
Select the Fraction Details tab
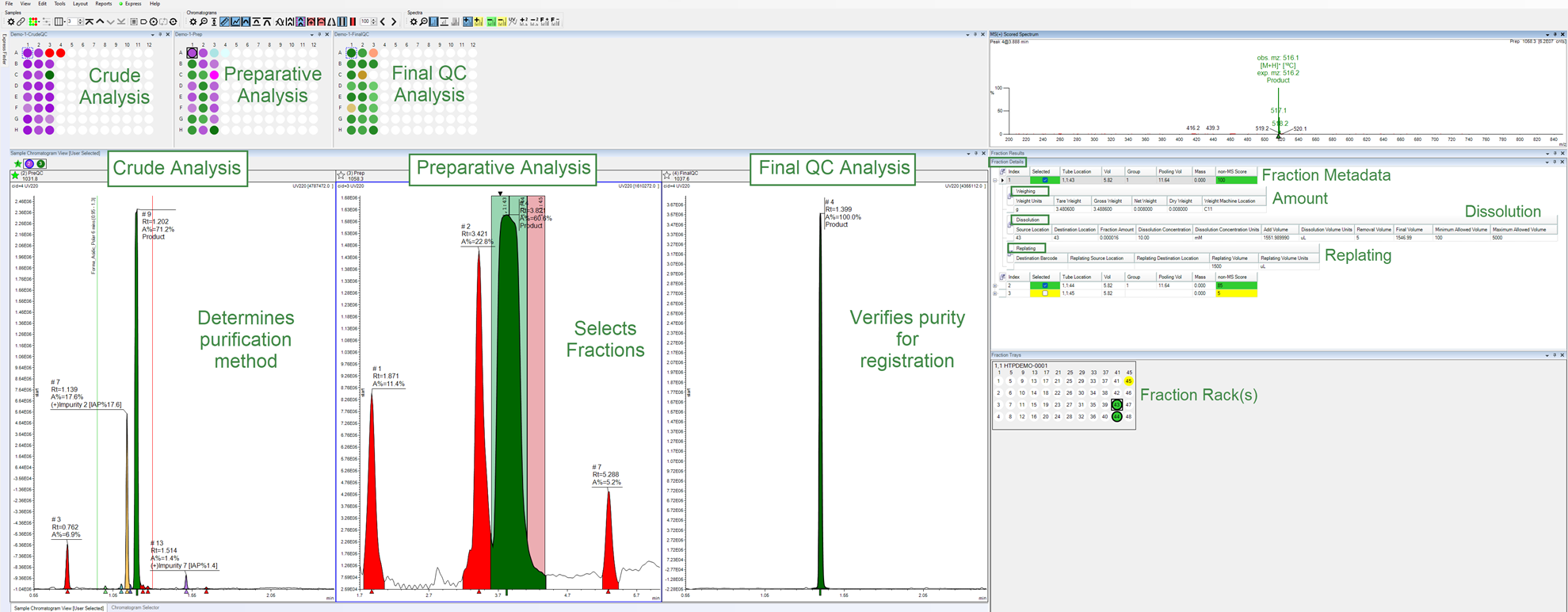1008,162
